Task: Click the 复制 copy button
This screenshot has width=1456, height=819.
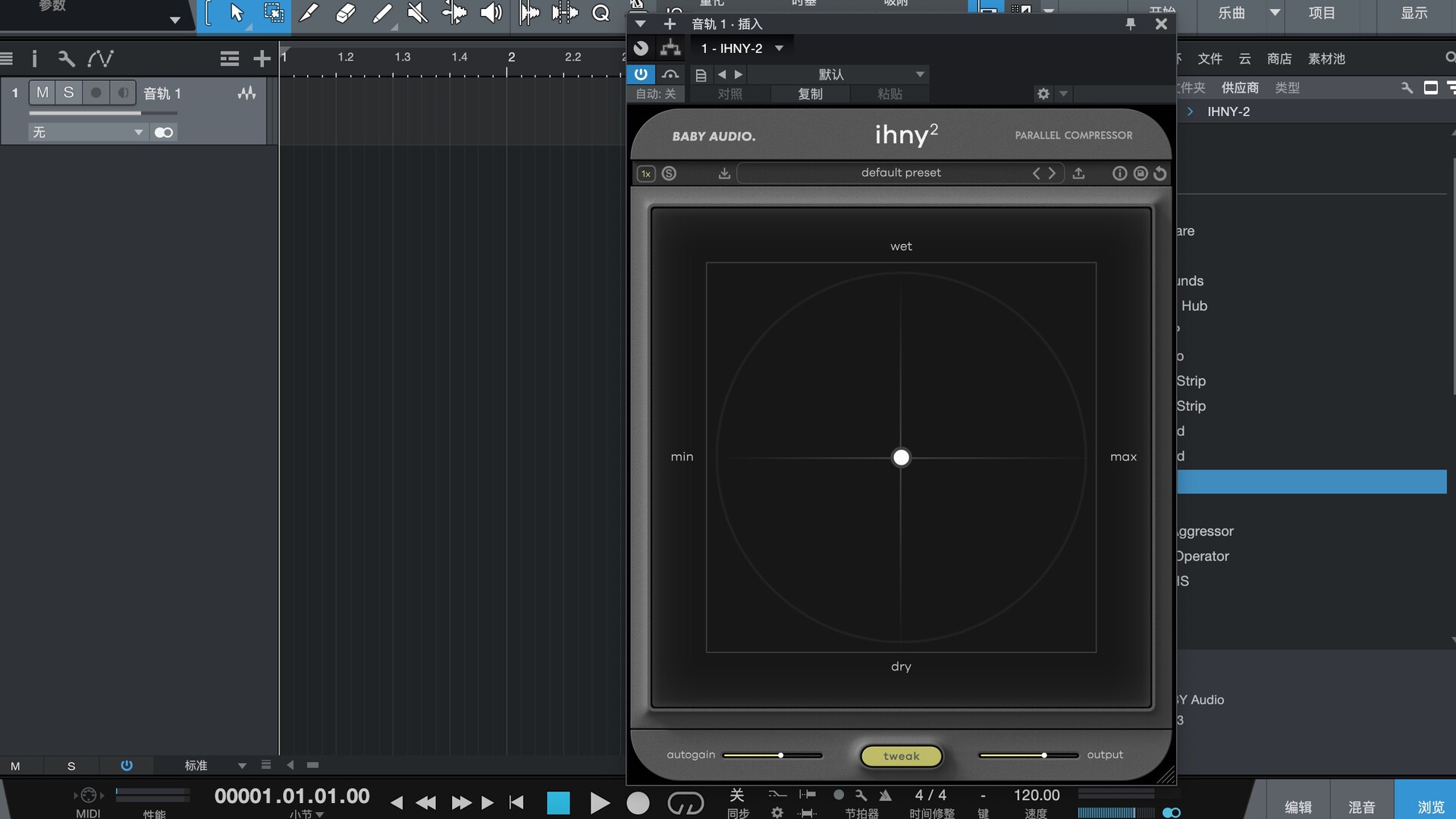Action: pyautogui.click(x=810, y=94)
